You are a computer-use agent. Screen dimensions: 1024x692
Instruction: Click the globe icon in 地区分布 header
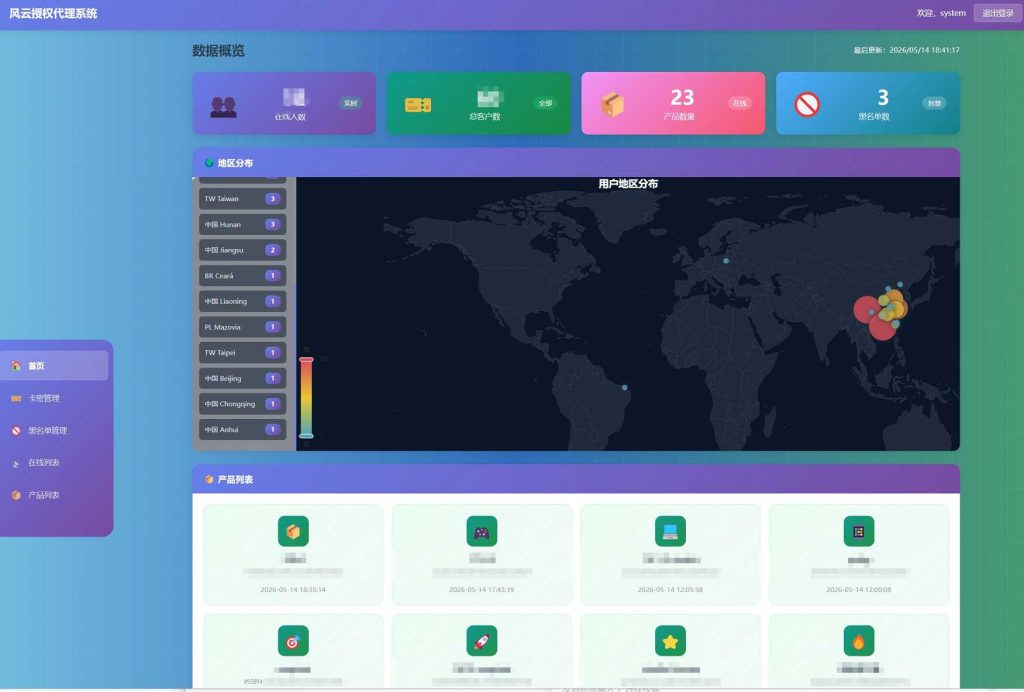[x=209, y=163]
